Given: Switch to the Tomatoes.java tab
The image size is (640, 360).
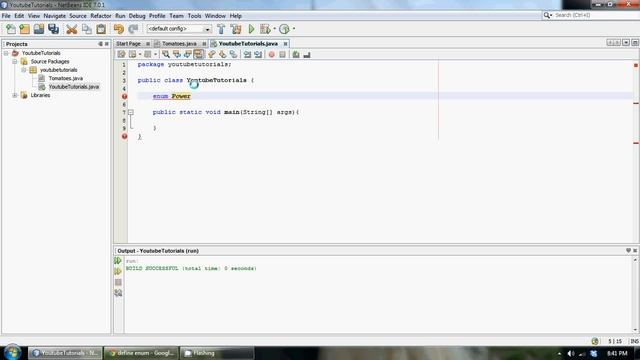Looking at the screenshot, I should point(179,44).
